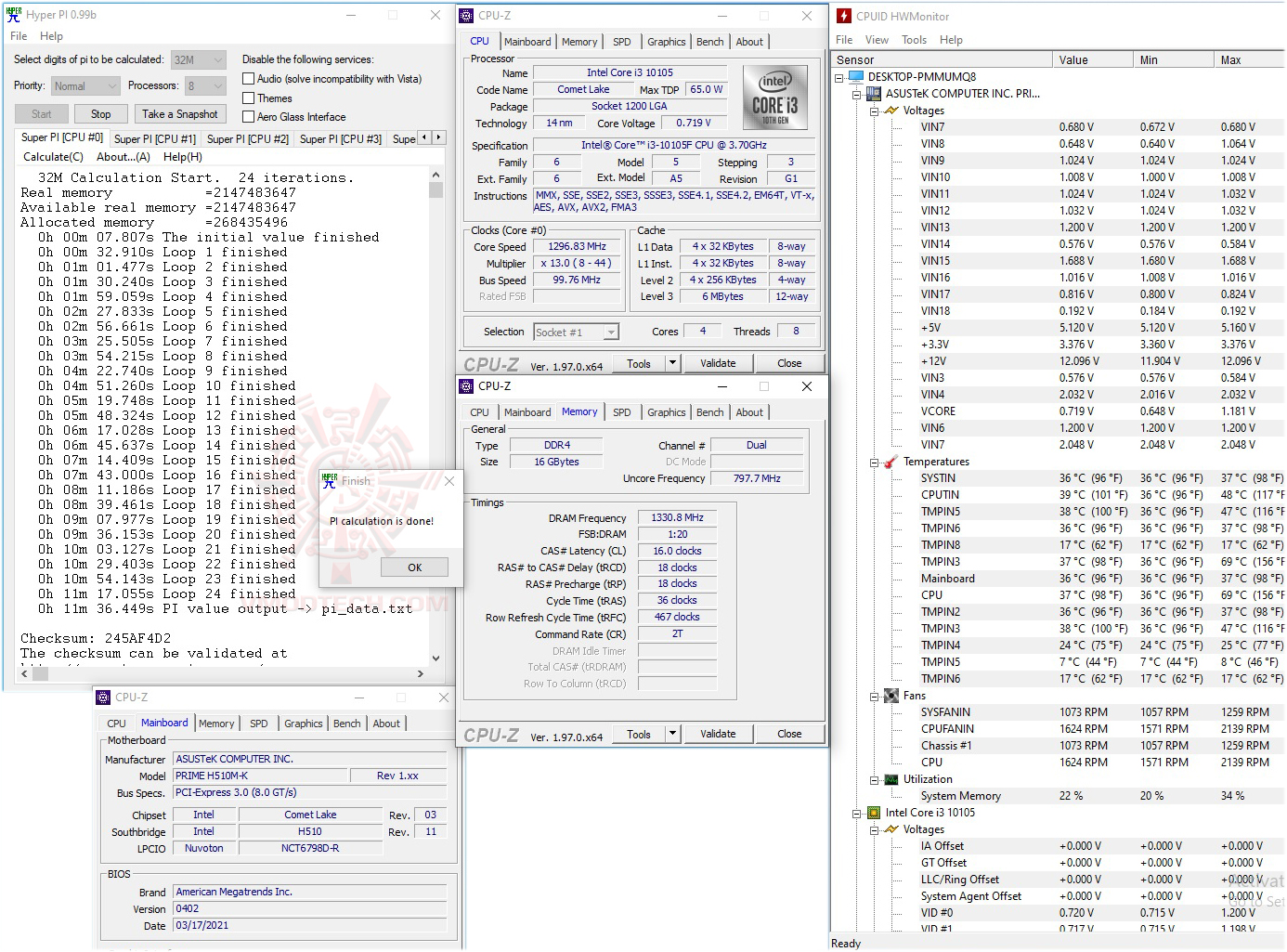The height and width of the screenshot is (952, 1287).
Task: Collapse the DESKTOP-PMMUMQ8 tree node
Action: click(839, 77)
